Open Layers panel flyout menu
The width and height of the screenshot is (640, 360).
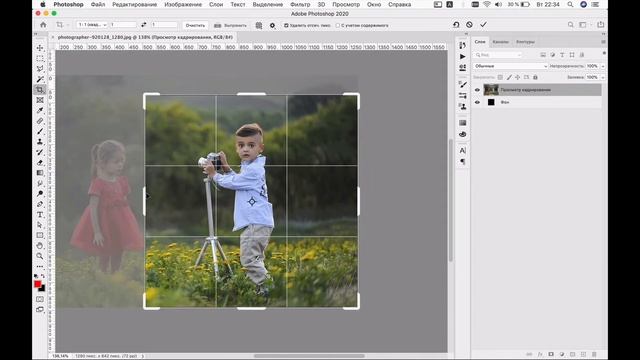coord(603,42)
